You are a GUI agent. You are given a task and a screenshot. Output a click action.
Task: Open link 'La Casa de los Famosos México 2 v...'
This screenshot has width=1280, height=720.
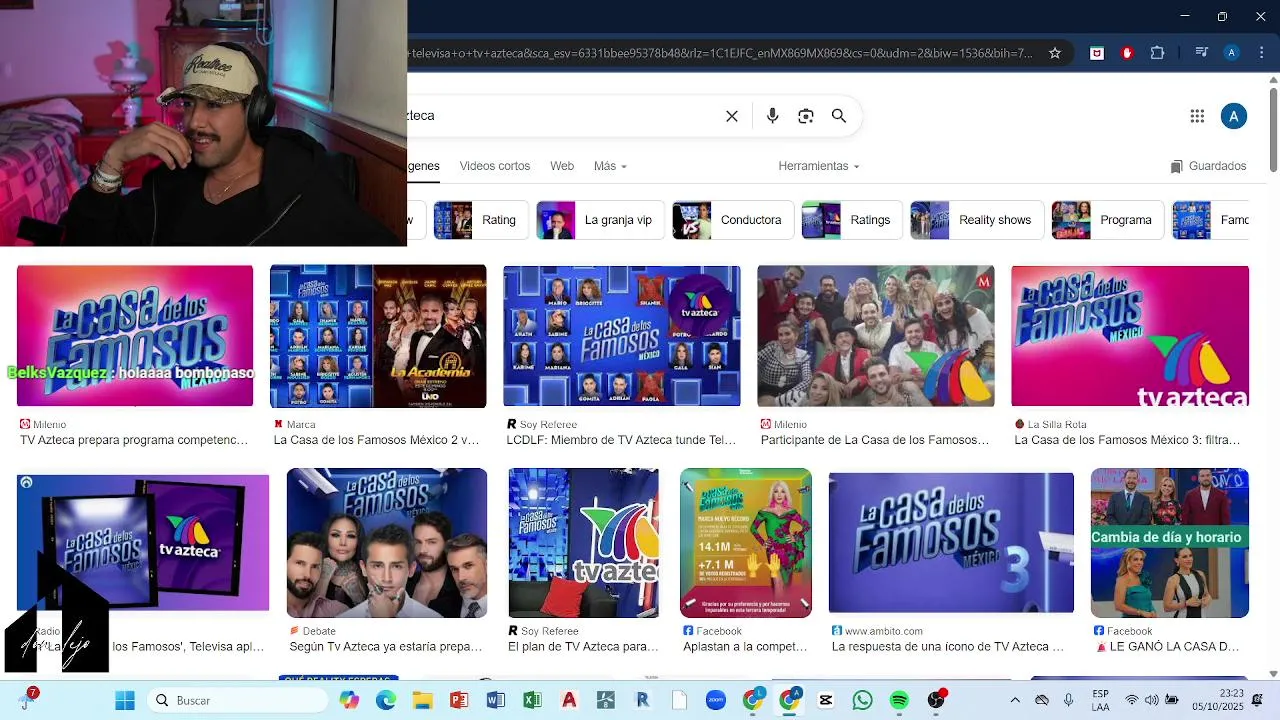pos(376,440)
